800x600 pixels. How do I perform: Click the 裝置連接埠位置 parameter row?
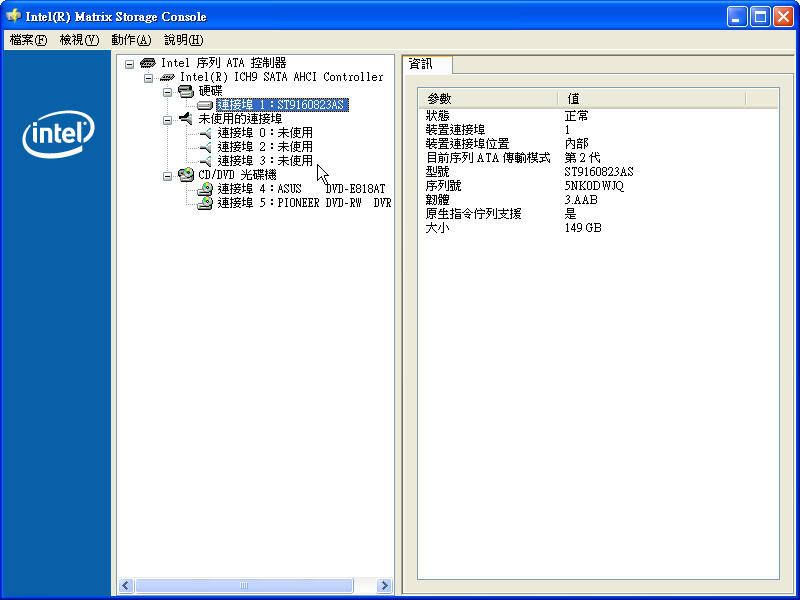point(598,144)
